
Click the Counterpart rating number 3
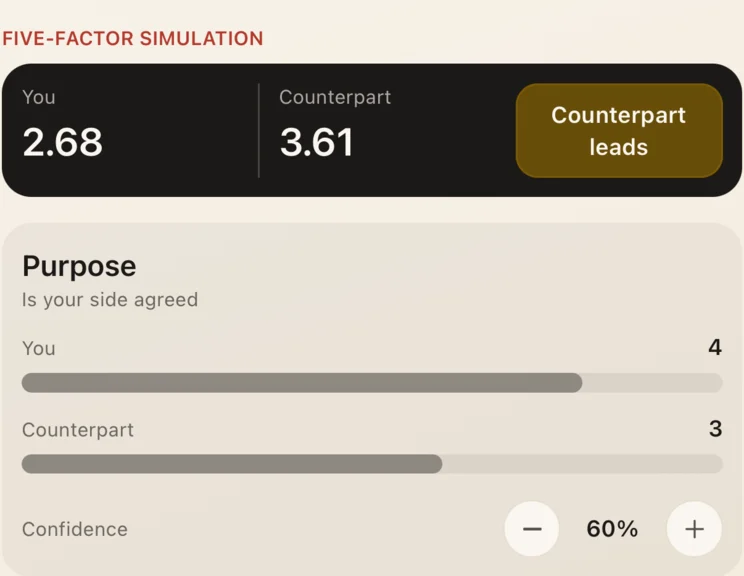(716, 429)
